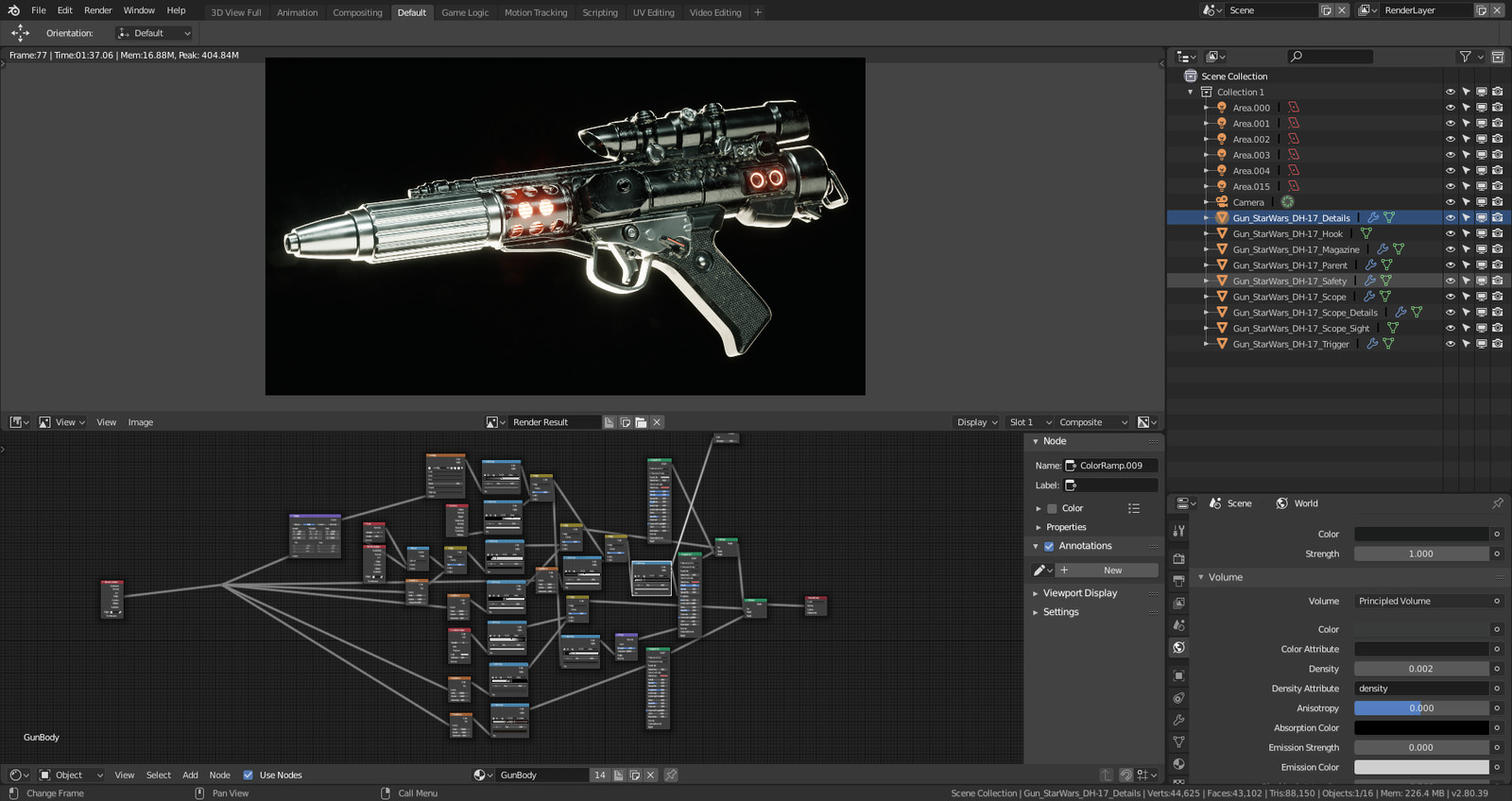
Task: Click the camera data icon beside Camera
Action: click(x=1287, y=202)
